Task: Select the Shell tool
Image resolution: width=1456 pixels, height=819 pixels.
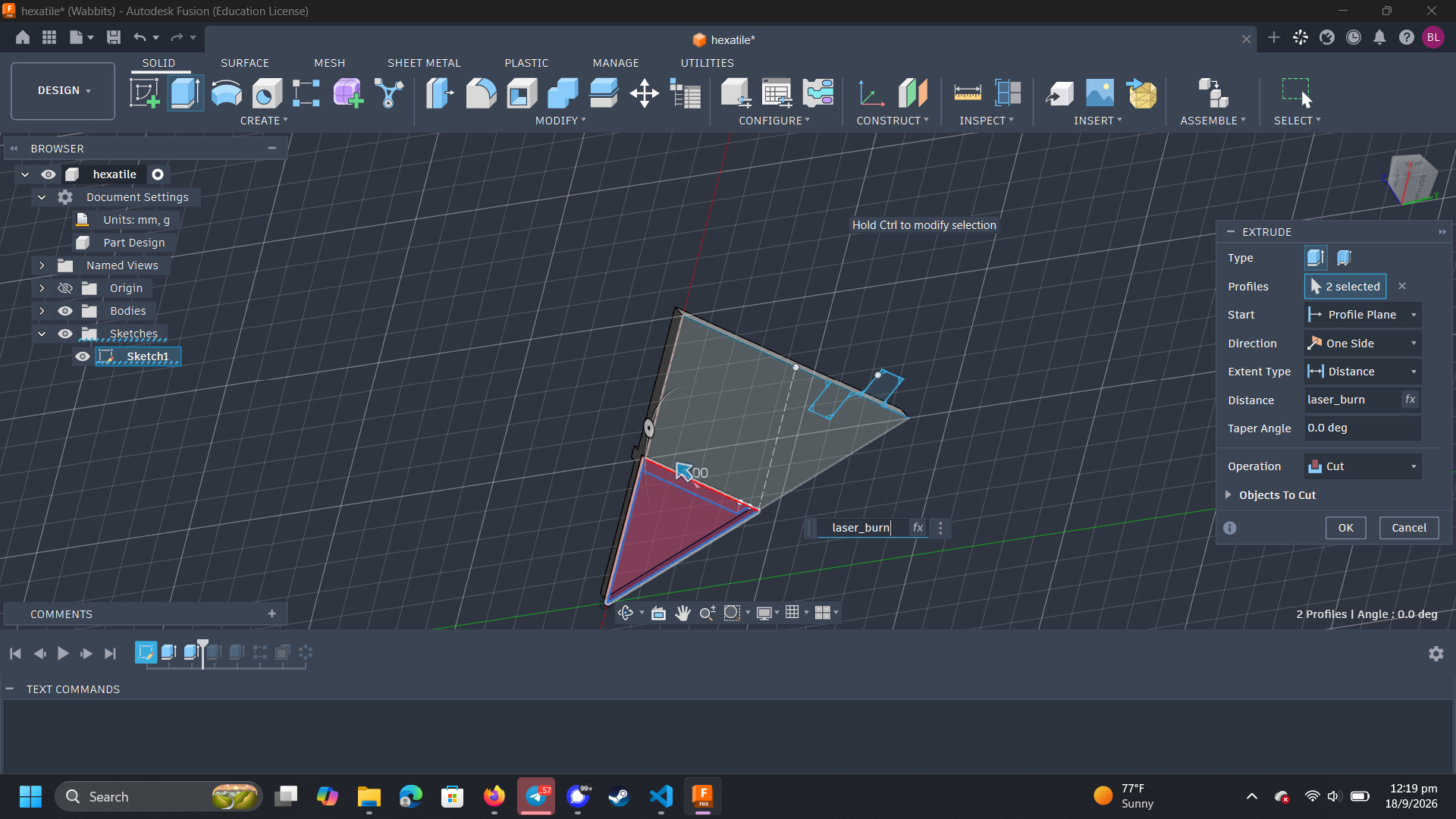Action: click(x=522, y=93)
